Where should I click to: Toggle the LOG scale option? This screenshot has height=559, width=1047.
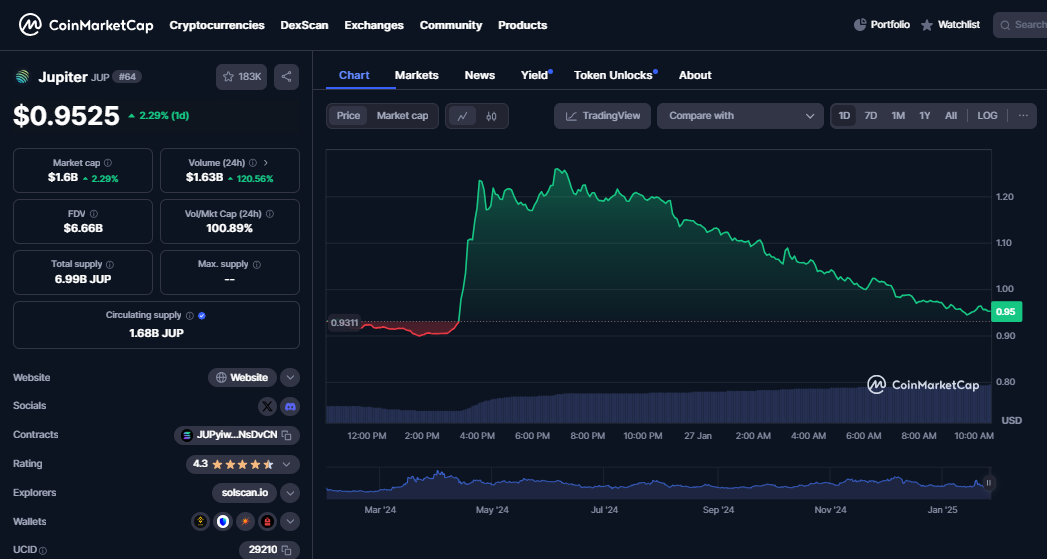pyautogui.click(x=987, y=116)
